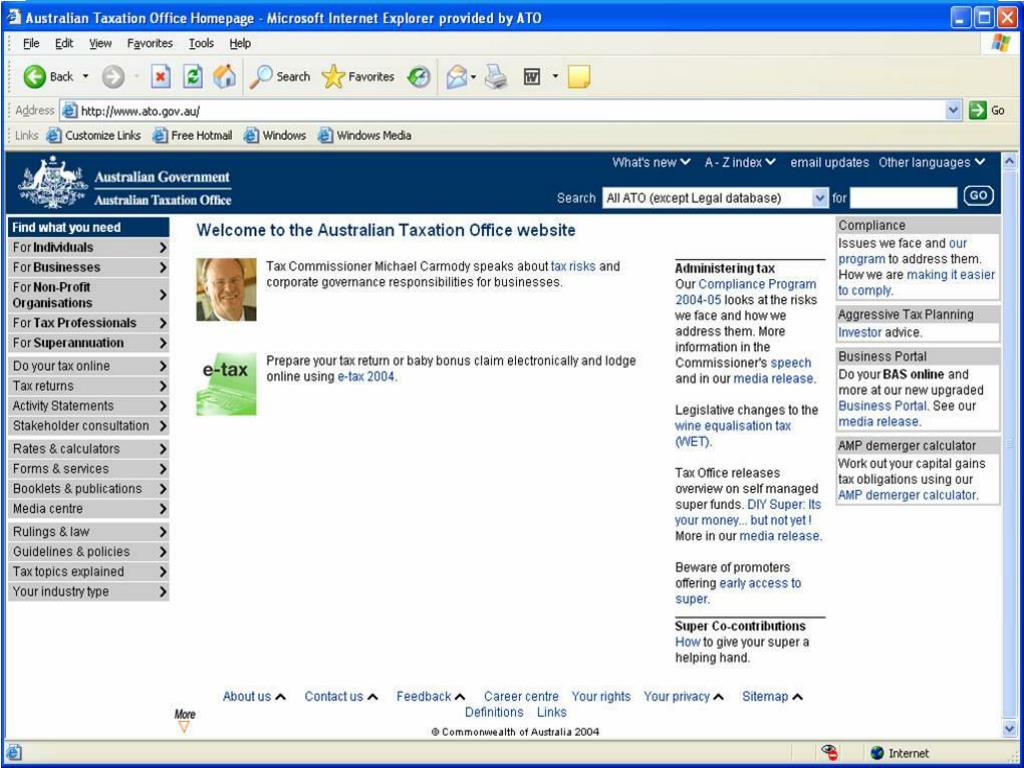Click the Australian Government coat of arms logo
1024x768 pixels.
[53, 182]
